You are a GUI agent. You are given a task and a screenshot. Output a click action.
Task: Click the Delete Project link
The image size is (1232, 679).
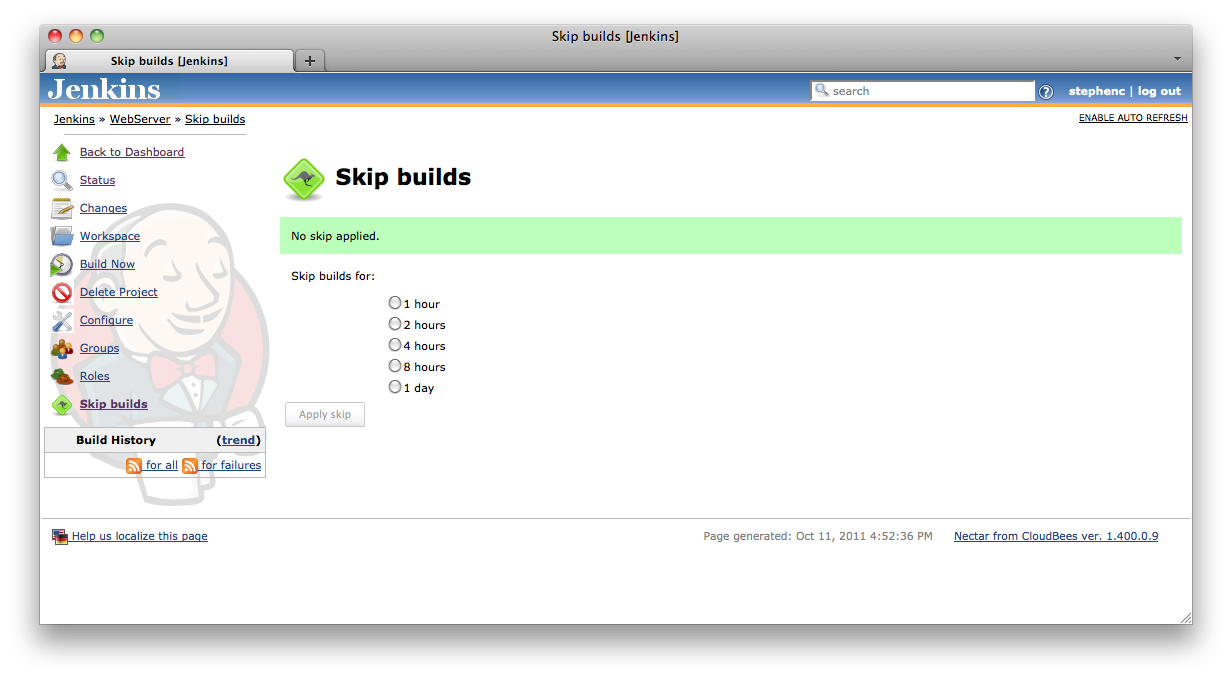point(119,292)
